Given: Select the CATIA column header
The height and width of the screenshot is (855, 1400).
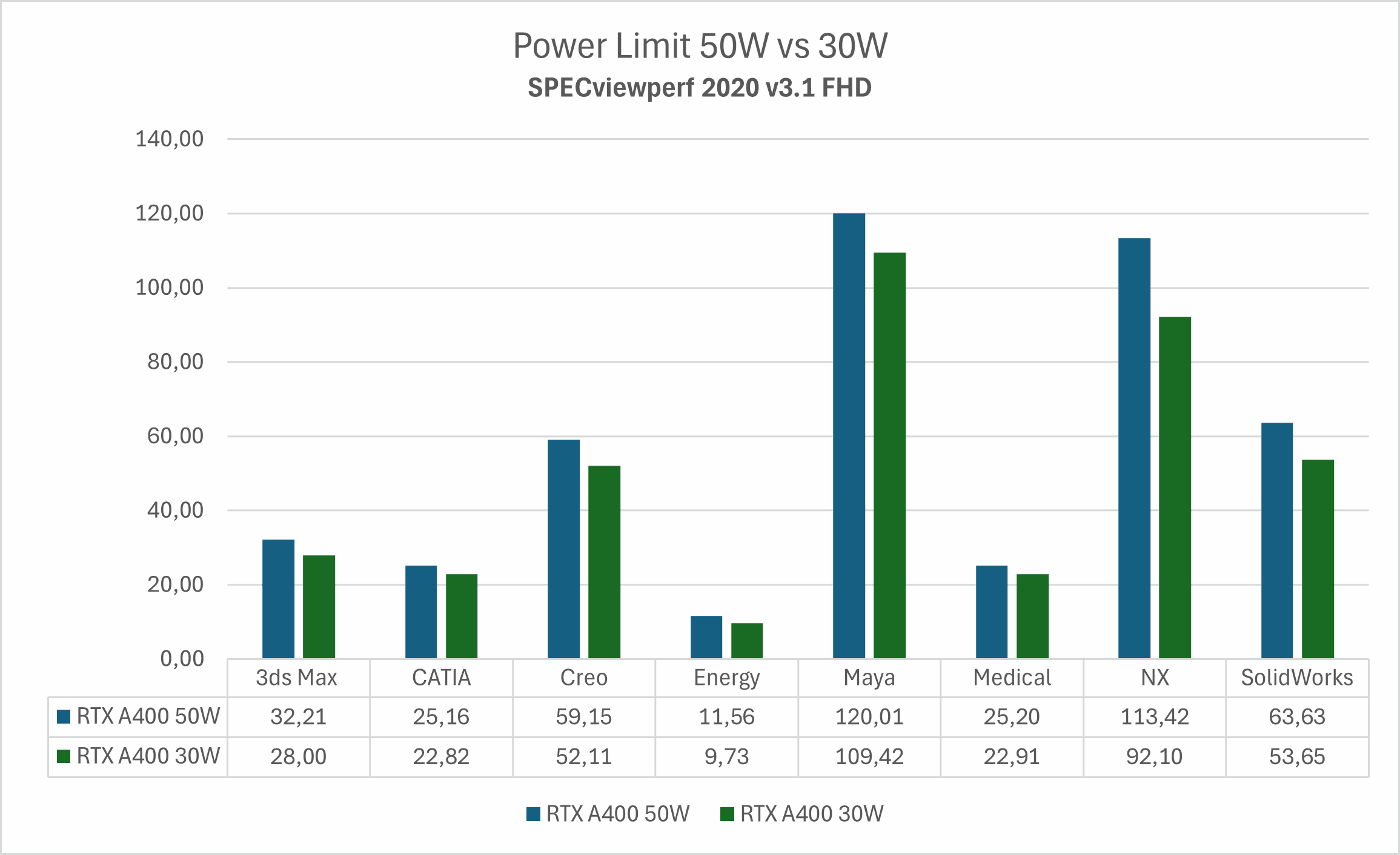Looking at the screenshot, I should point(441,678).
